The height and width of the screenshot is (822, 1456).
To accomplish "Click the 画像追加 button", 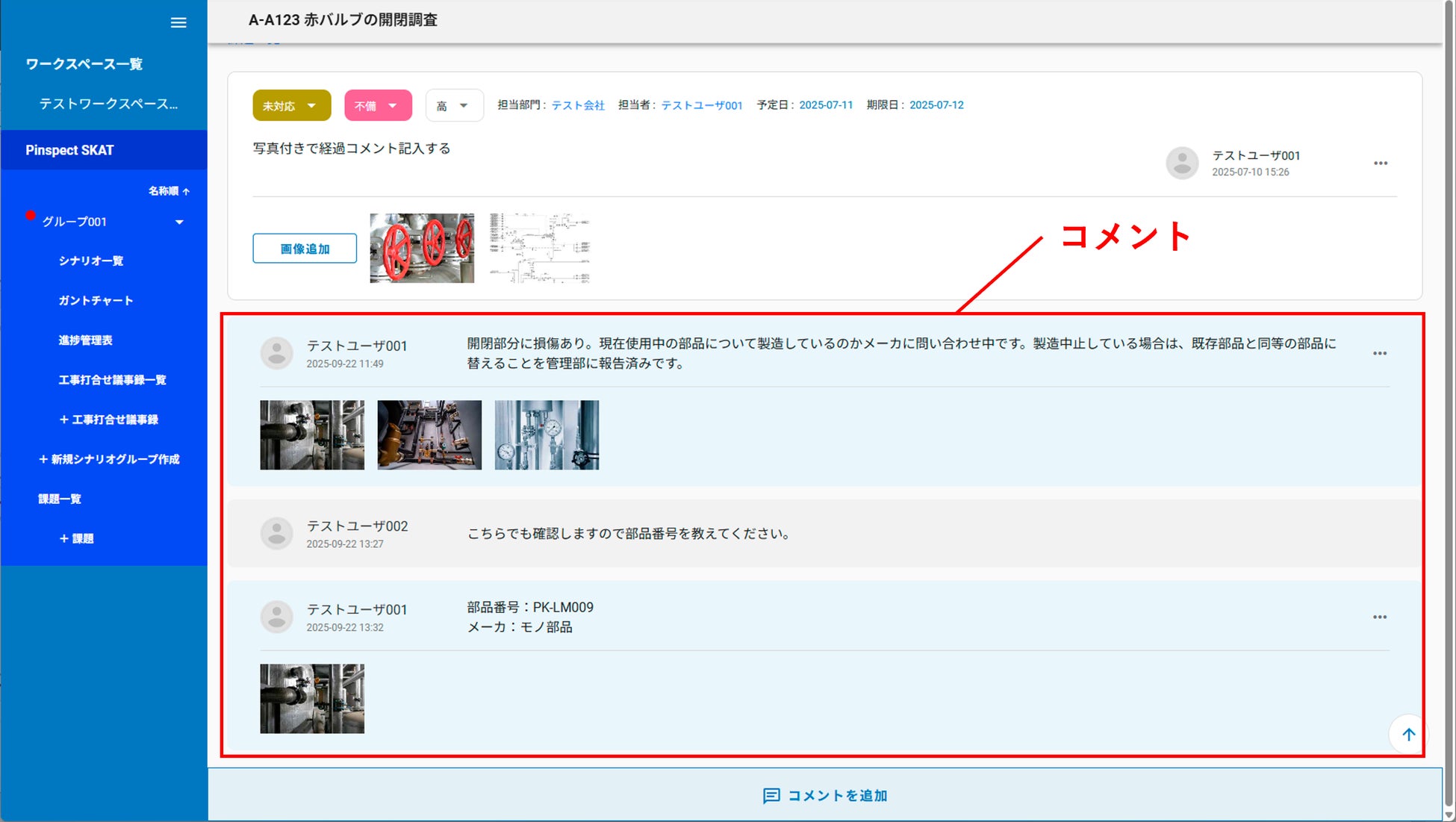I will [305, 249].
